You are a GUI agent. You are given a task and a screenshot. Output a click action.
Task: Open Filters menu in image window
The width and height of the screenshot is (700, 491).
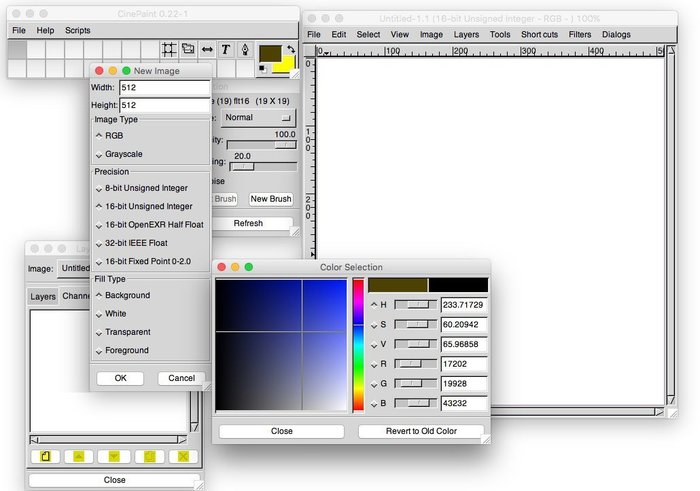(579, 34)
